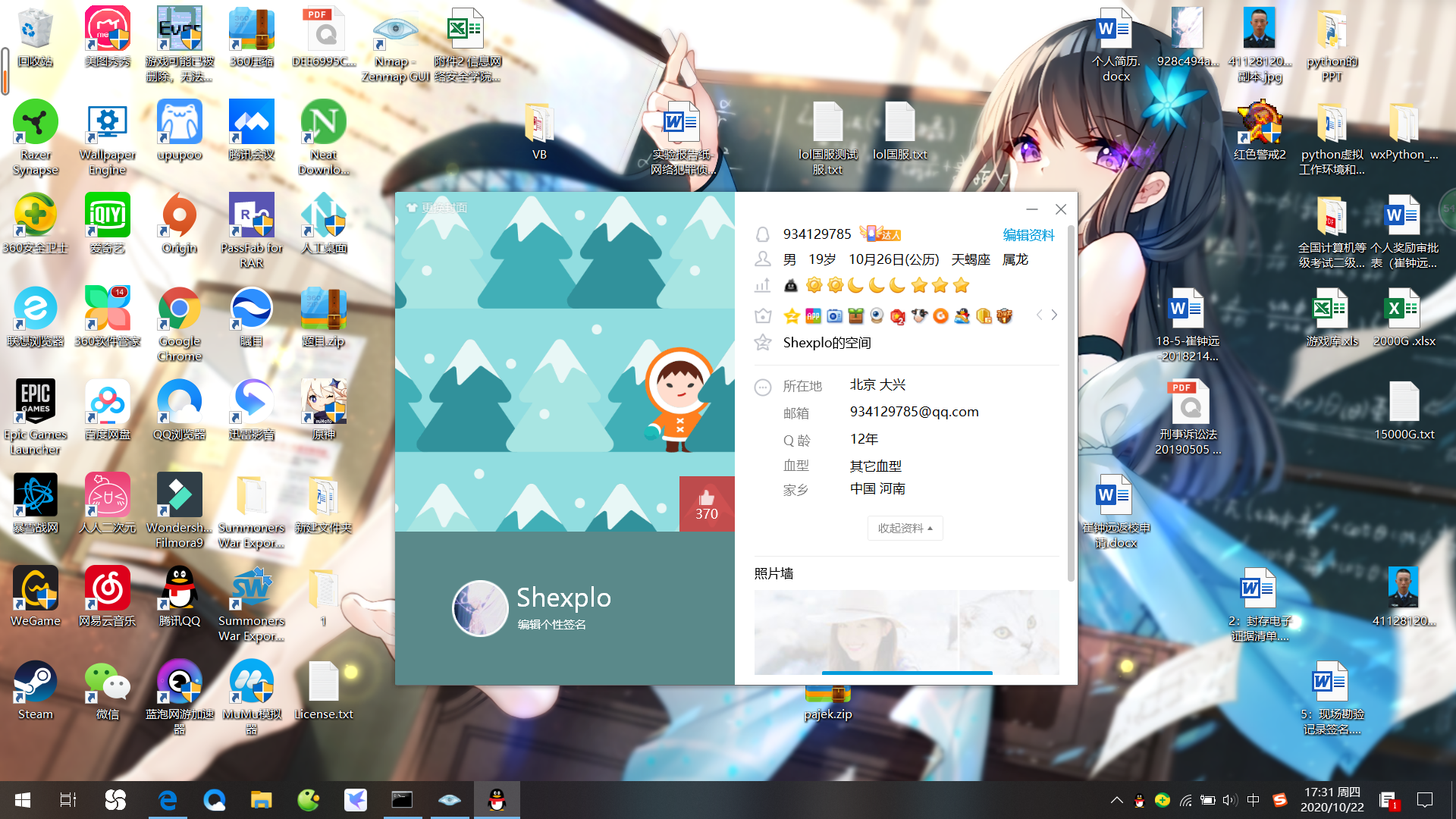
Task: Click the cow farm game icon
Action: pos(919,316)
